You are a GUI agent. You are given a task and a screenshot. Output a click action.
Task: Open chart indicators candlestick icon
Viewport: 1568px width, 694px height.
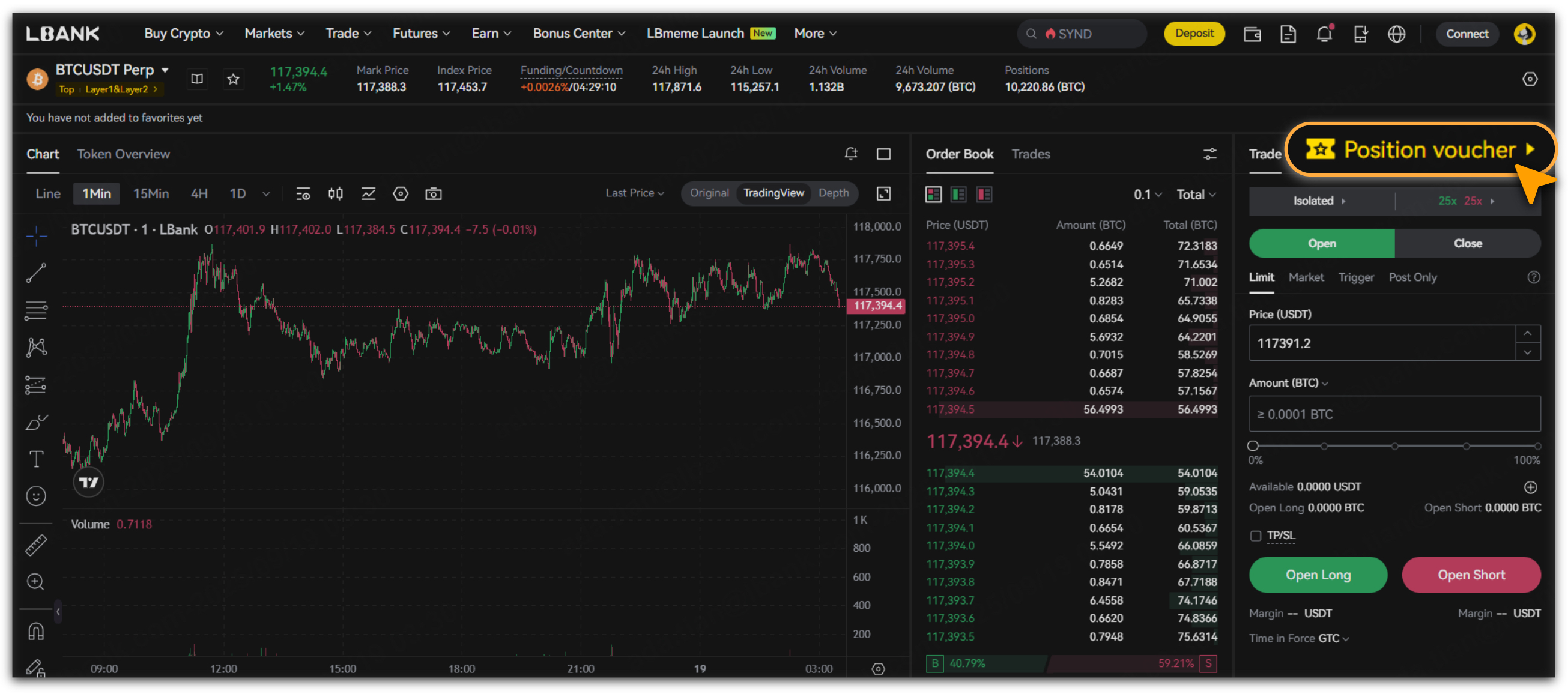point(335,193)
